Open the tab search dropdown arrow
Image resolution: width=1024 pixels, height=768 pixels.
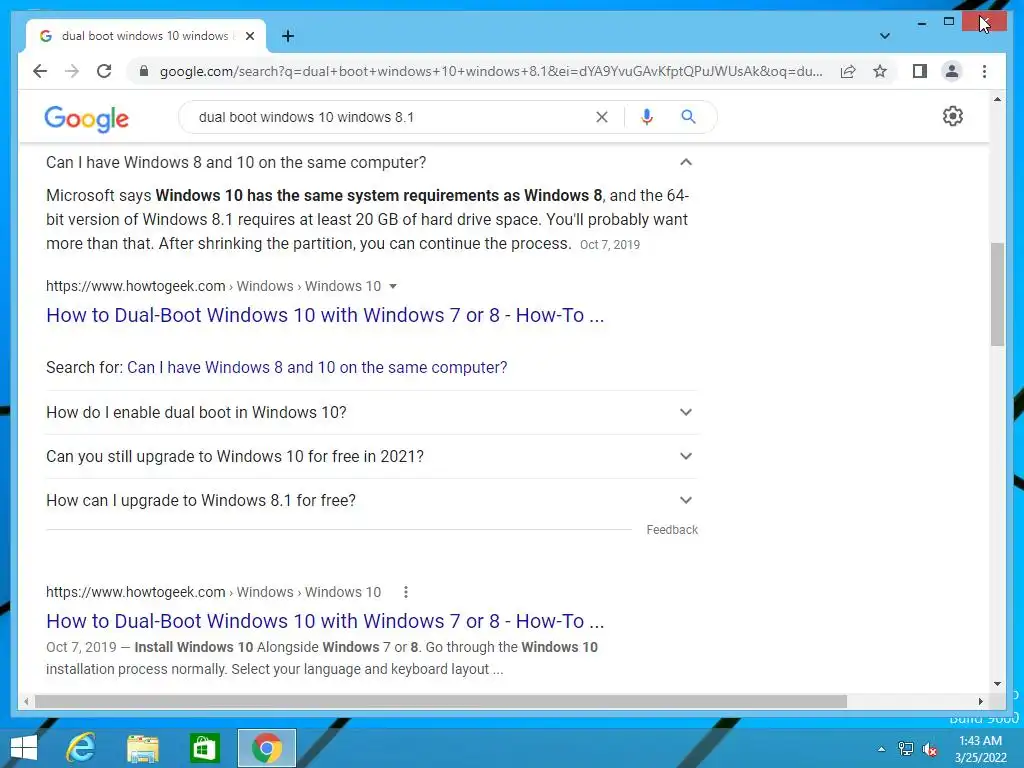point(884,36)
